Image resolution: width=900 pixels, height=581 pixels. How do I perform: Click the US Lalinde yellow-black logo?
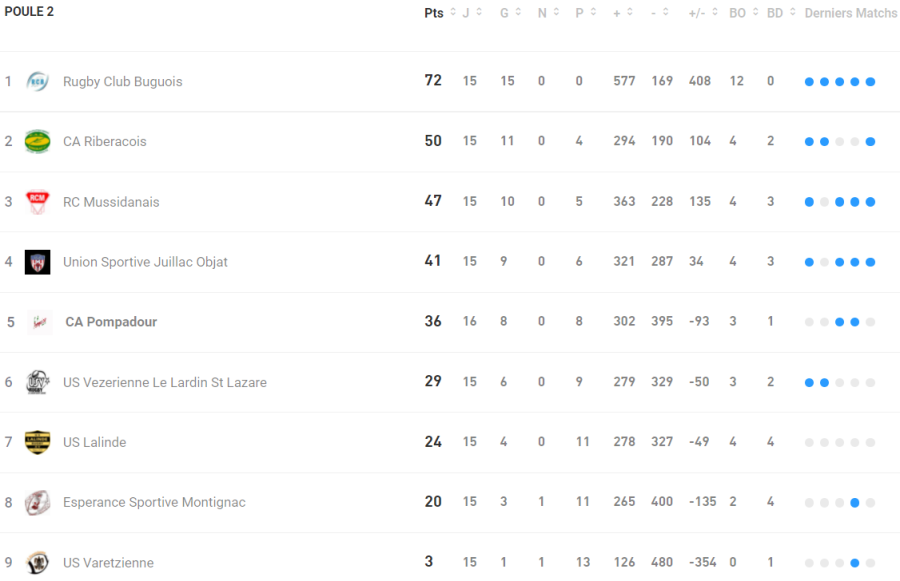point(37,442)
